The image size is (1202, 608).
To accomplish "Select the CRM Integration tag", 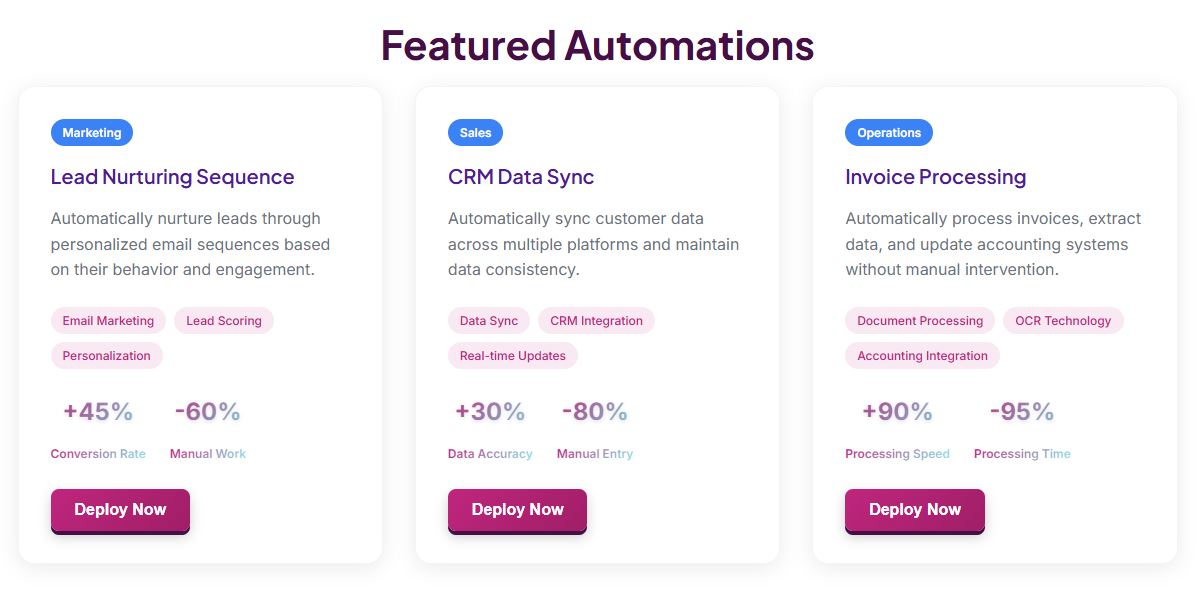I will click(596, 320).
